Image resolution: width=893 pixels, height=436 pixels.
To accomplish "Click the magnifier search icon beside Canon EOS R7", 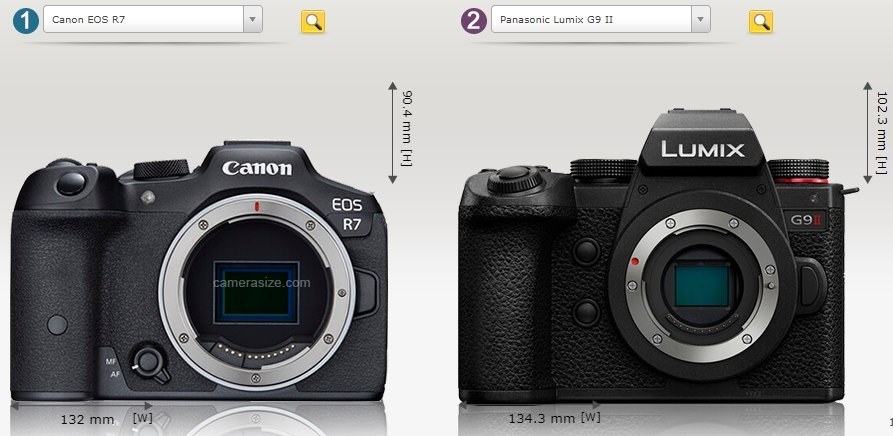I will tap(313, 22).
